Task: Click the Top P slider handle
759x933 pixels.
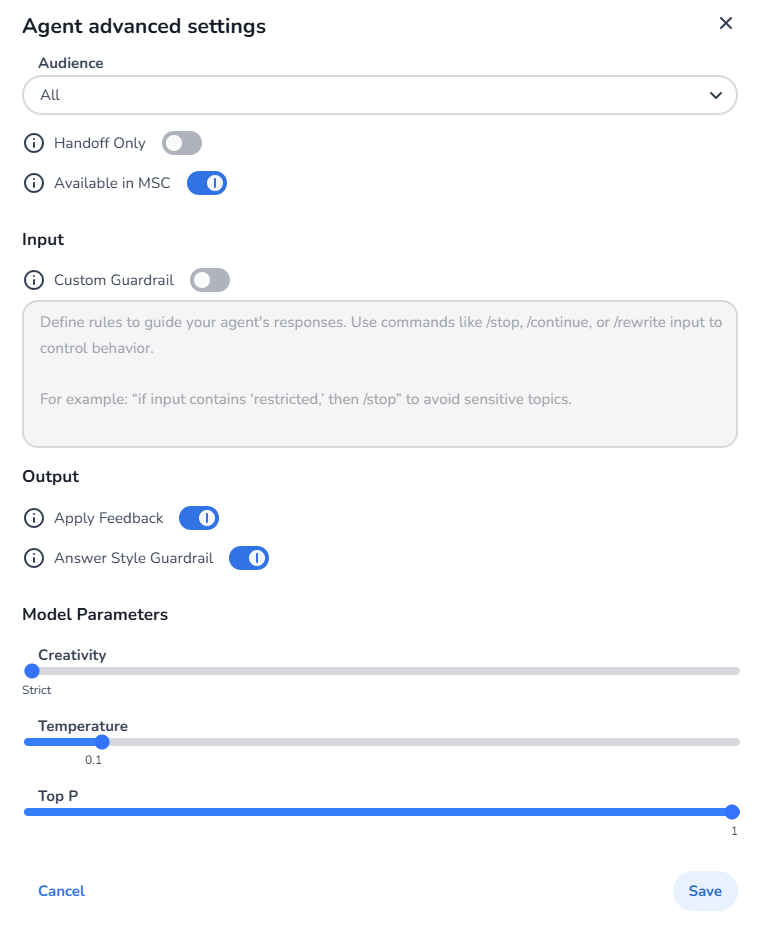Action: (732, 812)
